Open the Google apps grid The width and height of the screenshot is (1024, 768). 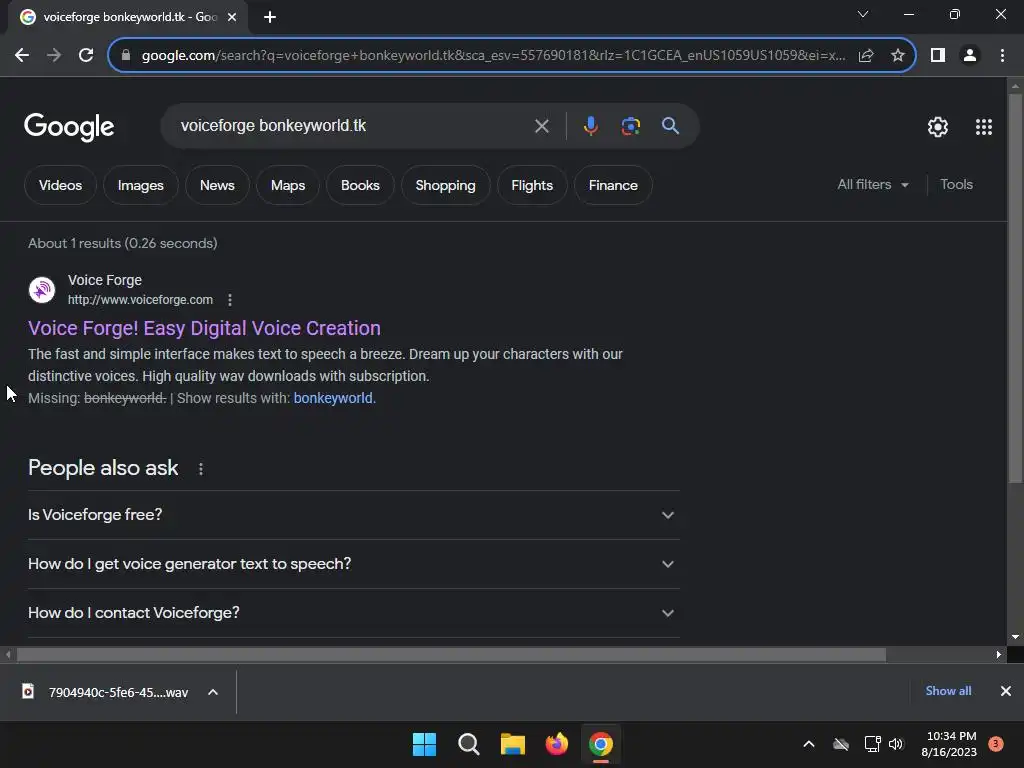pos(984,127)
